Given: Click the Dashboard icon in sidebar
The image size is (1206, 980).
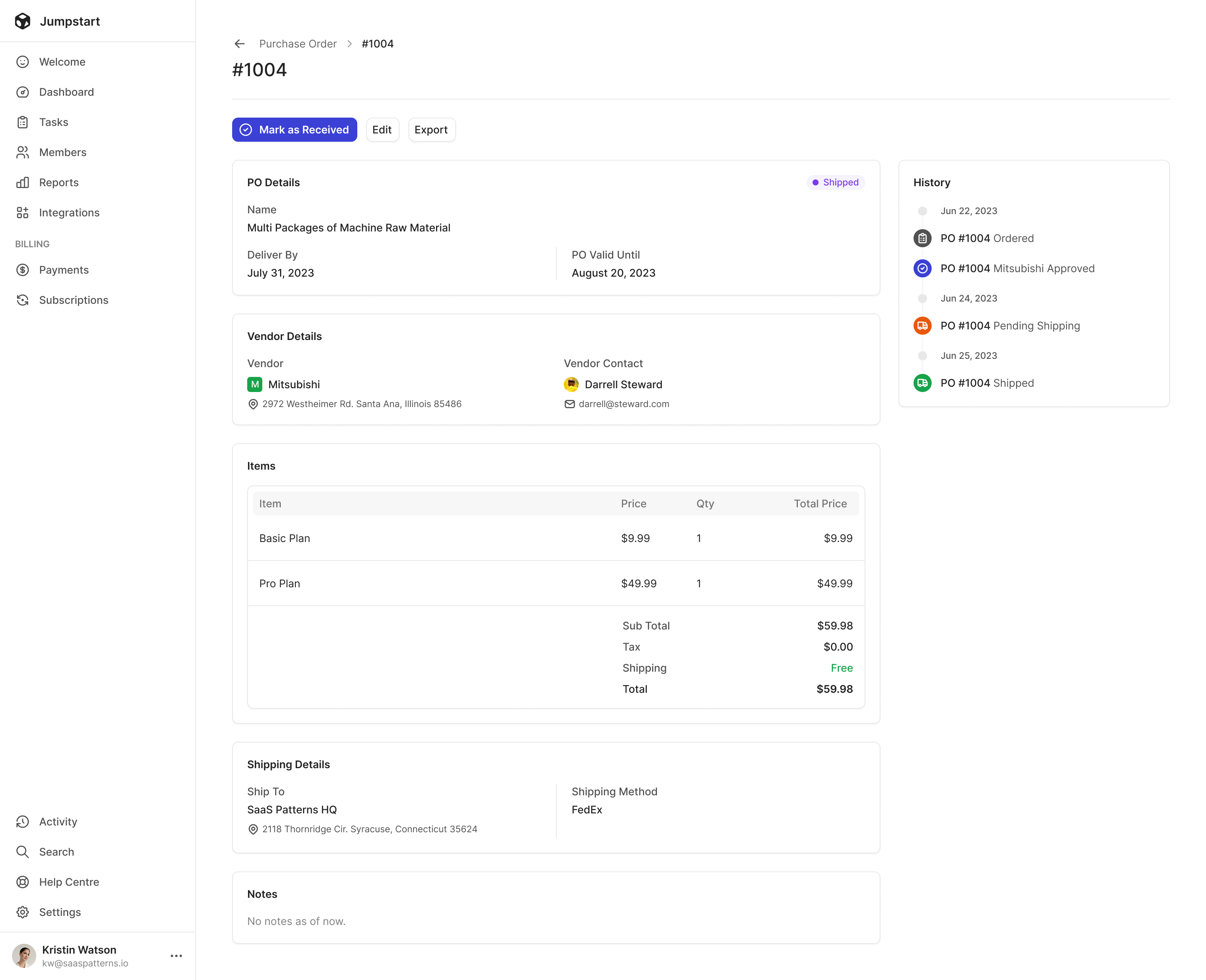Looking at the screenshot, I should (x=24, y=92).
